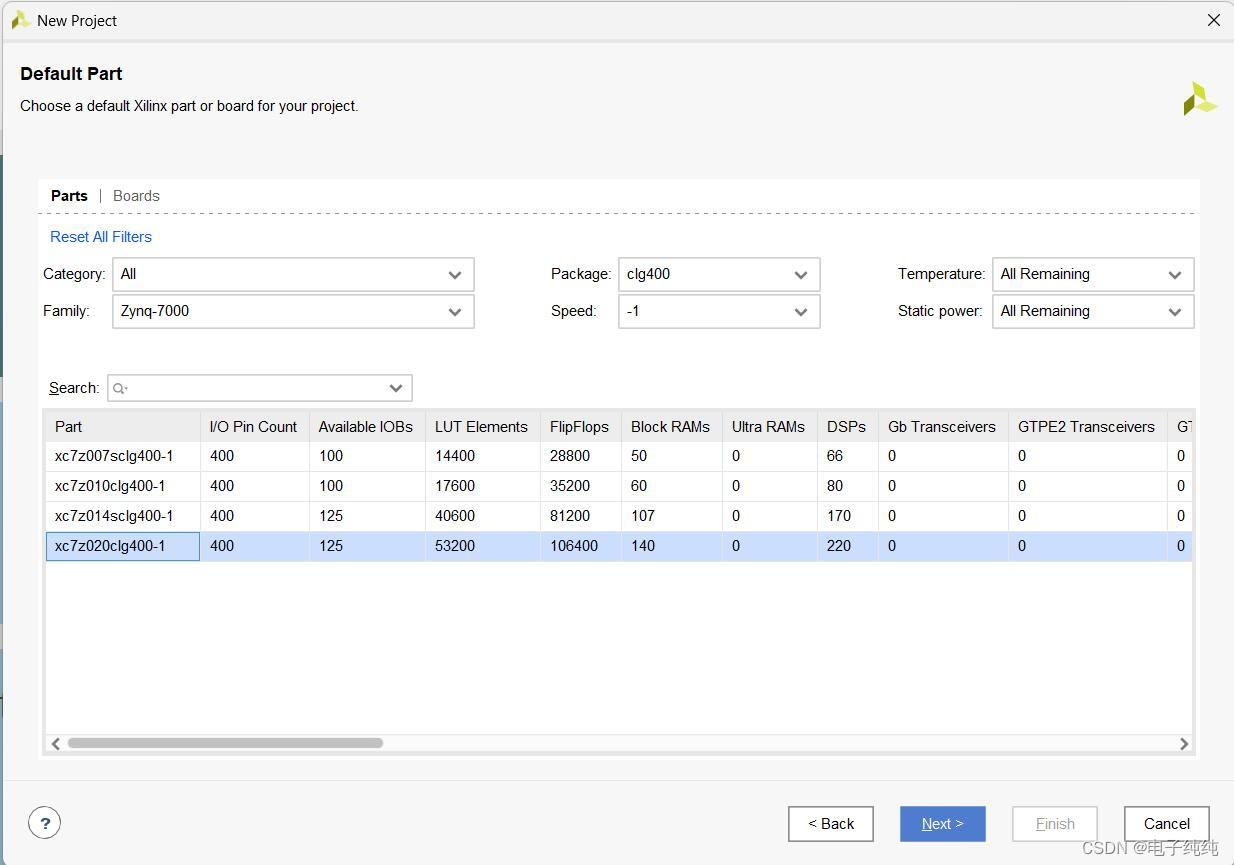Image resolution: width=1234 pixels, height=865 pixels.
Task: Select part xc7z007sclg400-1
Action: pyautogui.click(x=114, y=456)
